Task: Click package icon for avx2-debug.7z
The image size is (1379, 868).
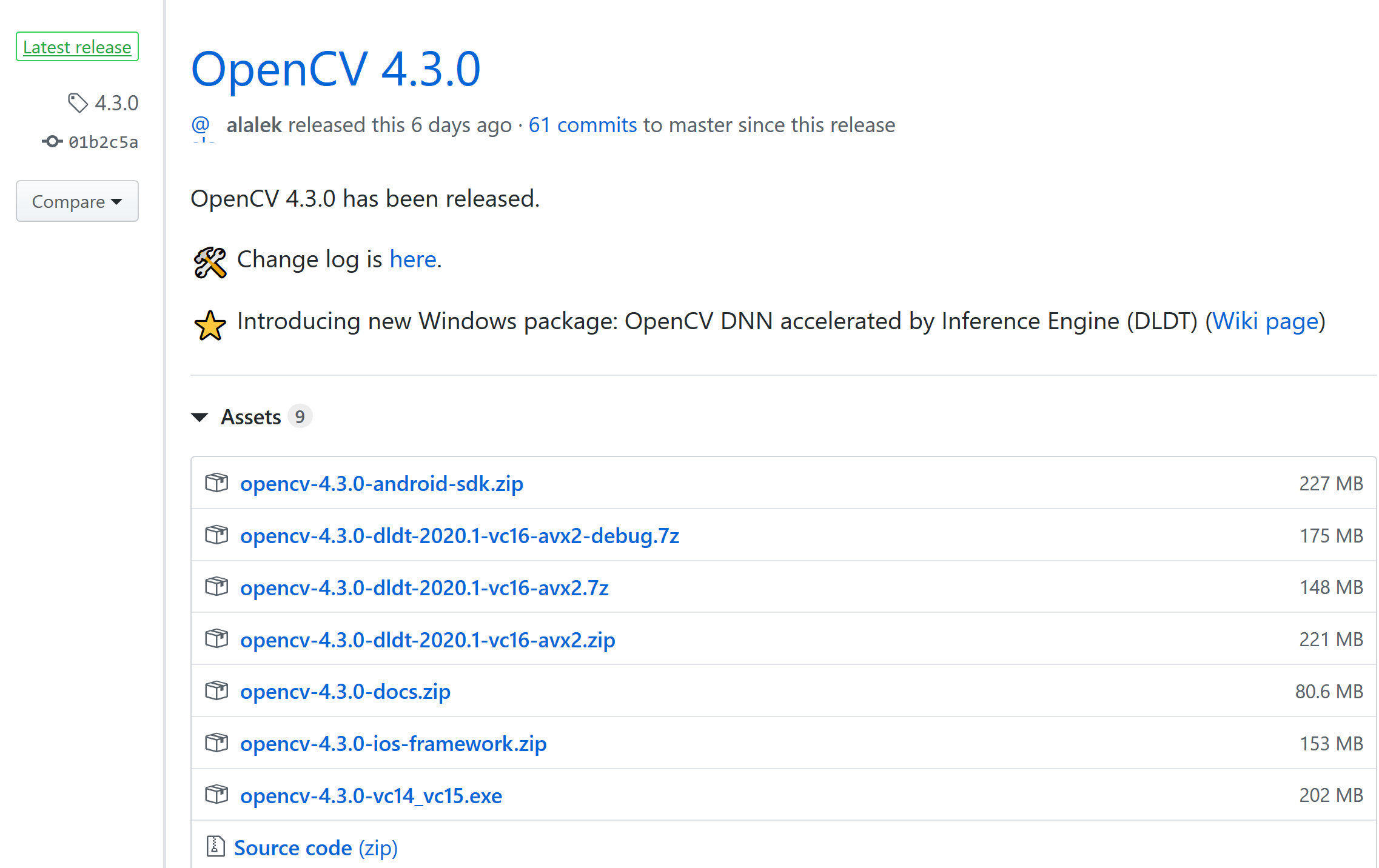Action: click(x=216, y=535)
